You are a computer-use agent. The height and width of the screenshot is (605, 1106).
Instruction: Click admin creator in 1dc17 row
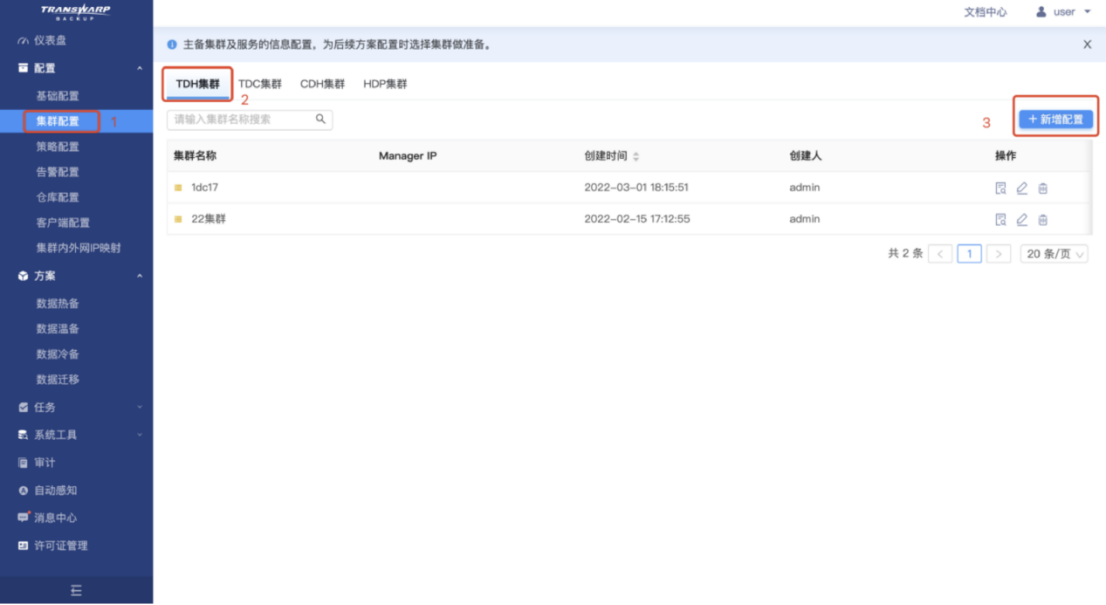point(805,188)
